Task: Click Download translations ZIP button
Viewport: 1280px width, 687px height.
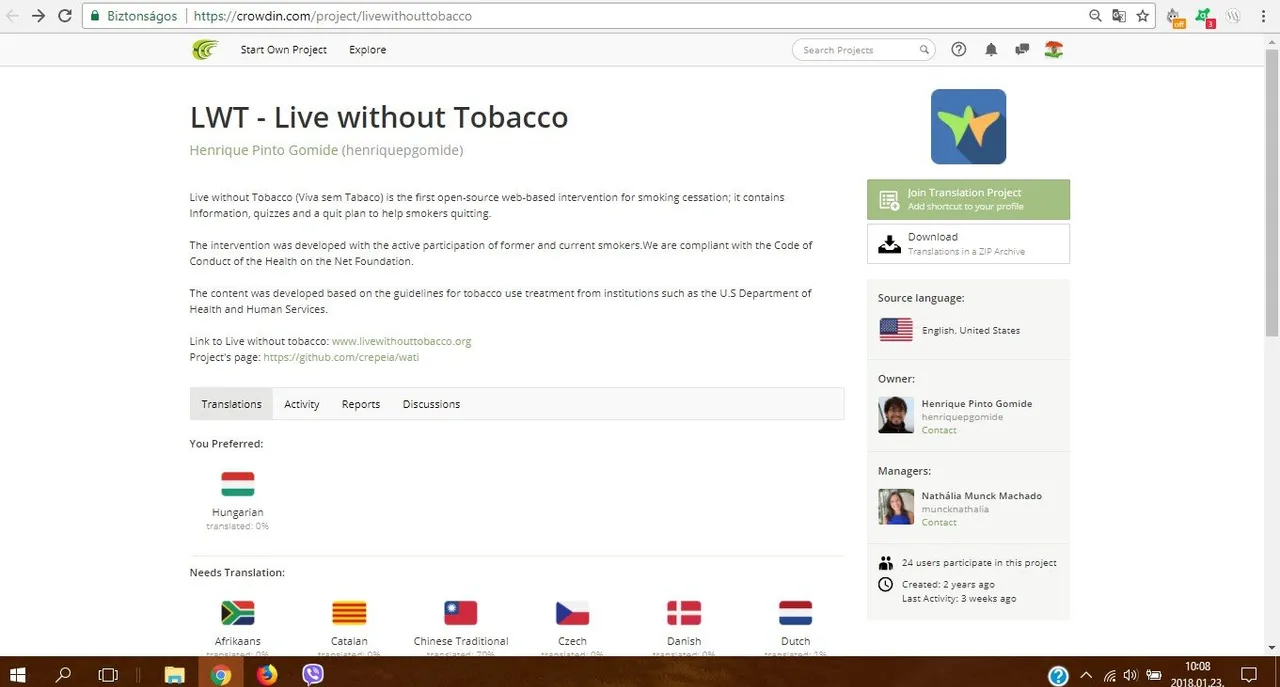Action: 968,243
